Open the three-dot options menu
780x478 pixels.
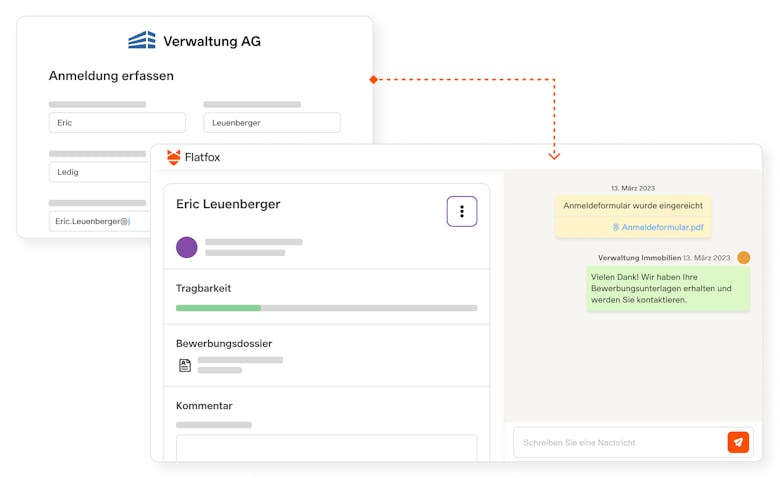click(x=461, y=211)
